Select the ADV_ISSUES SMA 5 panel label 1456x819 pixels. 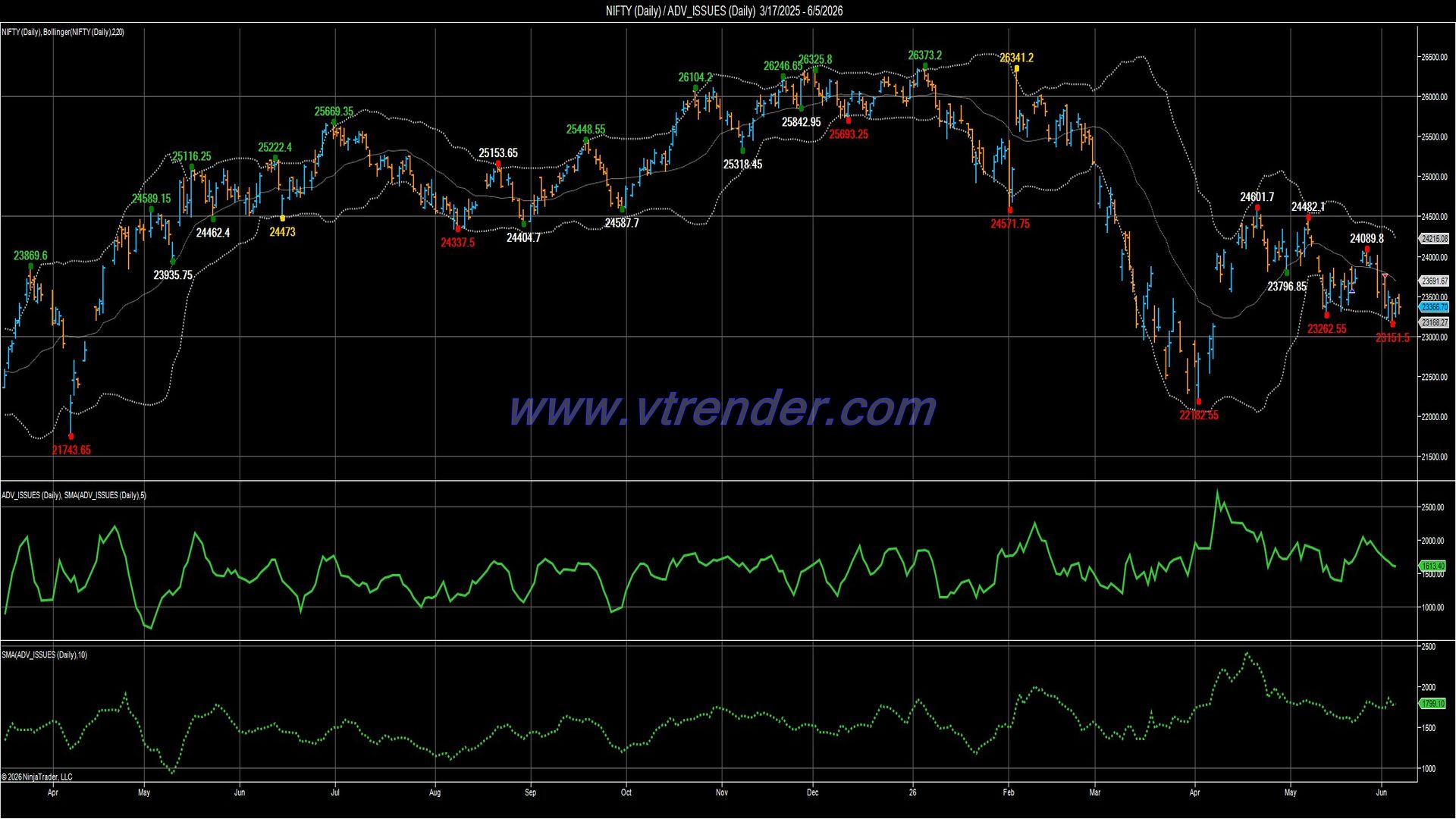tap(74, 495)
